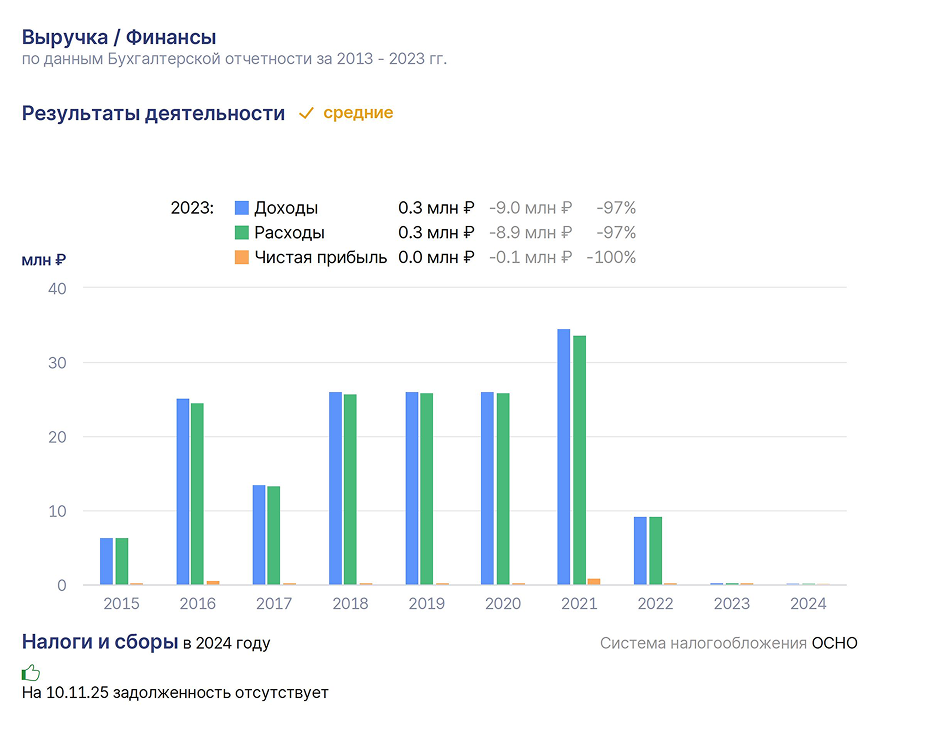Click the Результаты деятельности heading
Screen dimensions: 936x754
[153, 113]
